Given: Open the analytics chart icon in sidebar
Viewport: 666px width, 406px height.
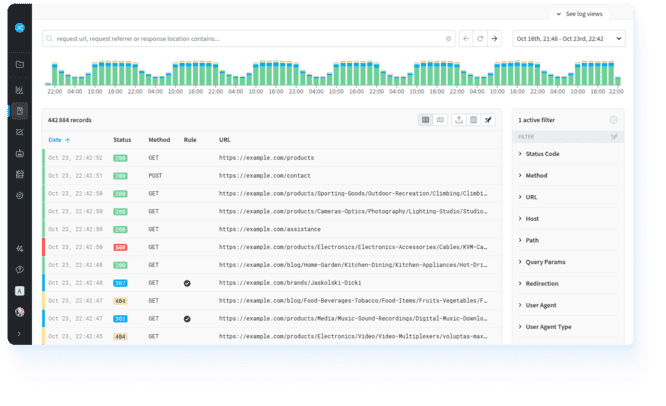Looking at the screenshot, I should click(x=20, y=90).
